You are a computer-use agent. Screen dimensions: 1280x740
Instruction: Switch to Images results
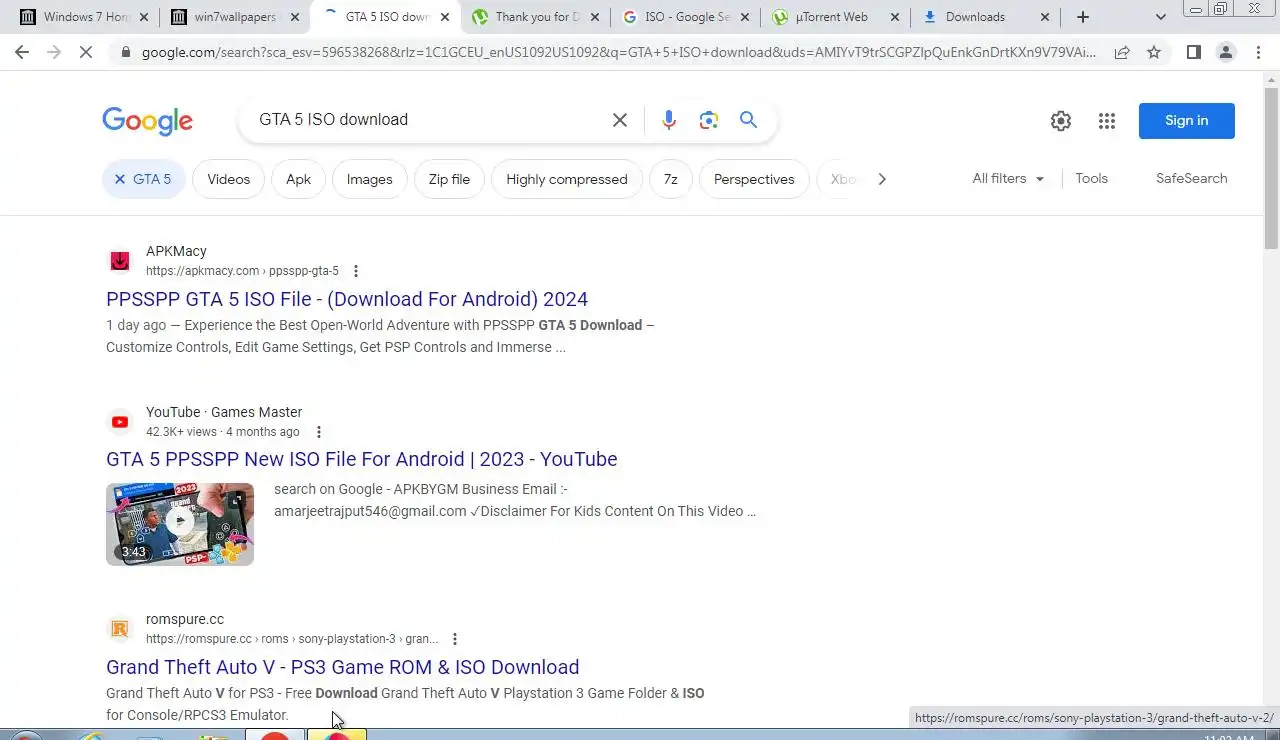coord(369,179)
